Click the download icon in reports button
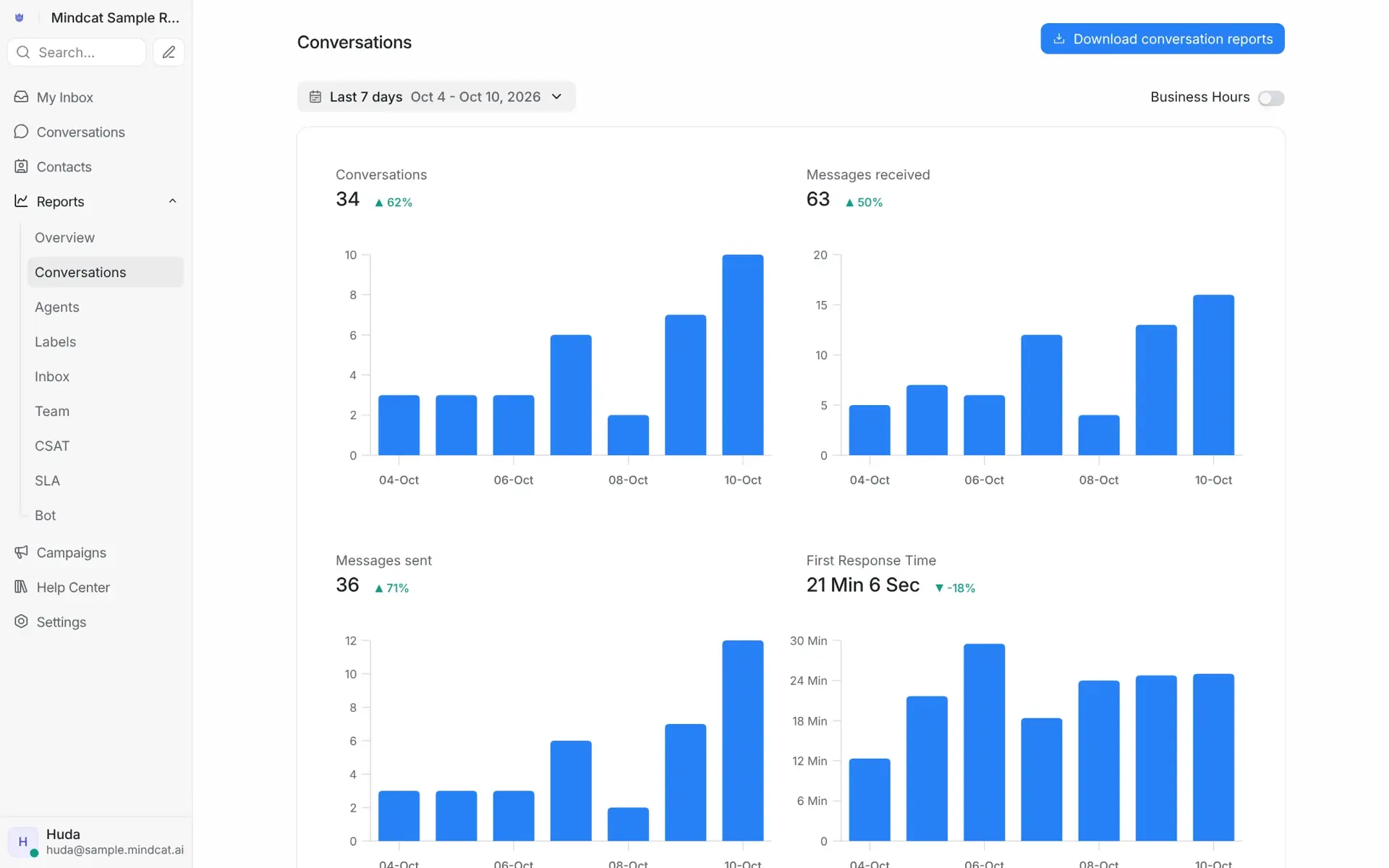 point(1059,39)
